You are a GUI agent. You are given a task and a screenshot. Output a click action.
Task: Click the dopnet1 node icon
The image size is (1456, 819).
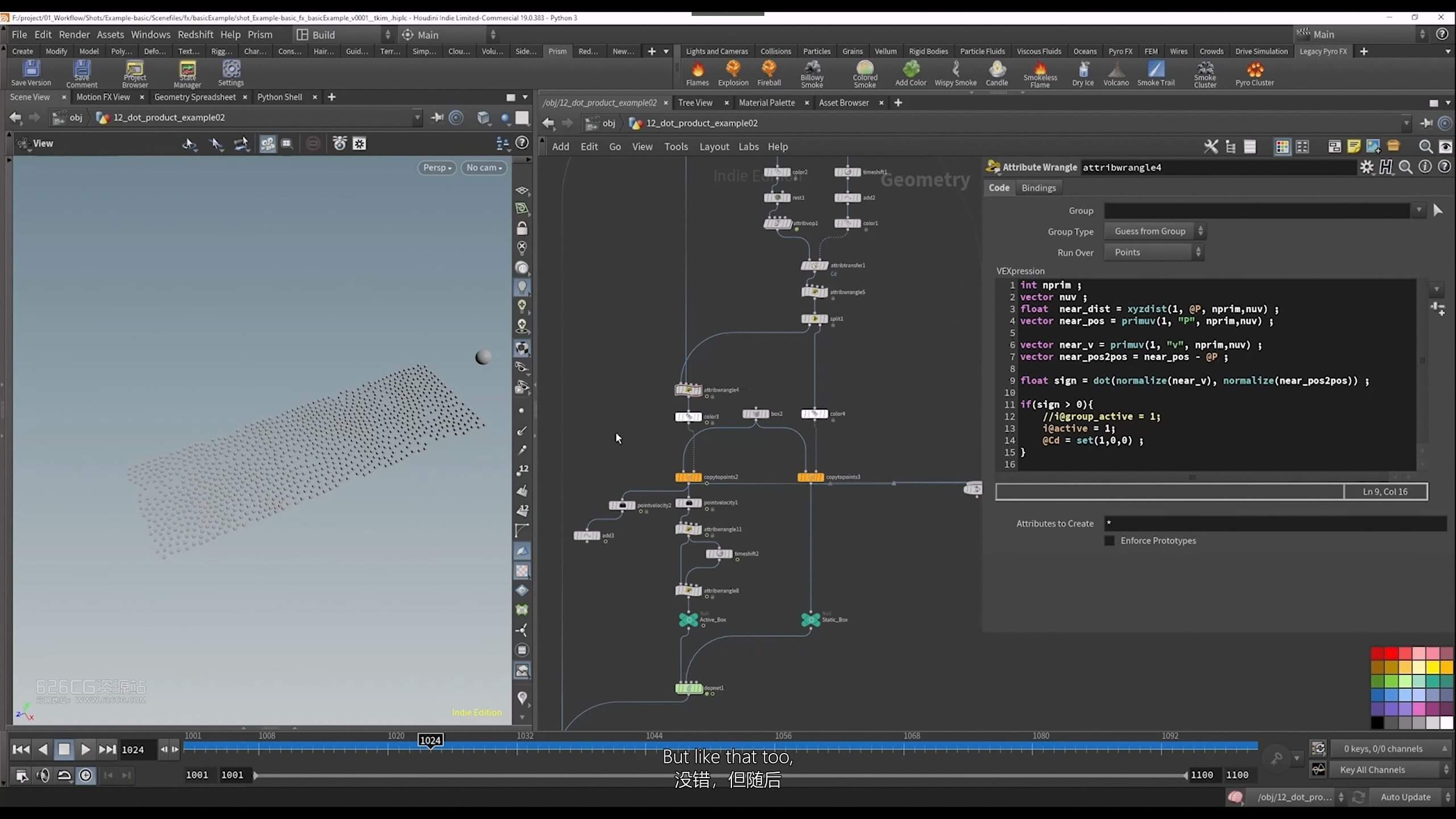pyautogui.click(x=688, y=688)
